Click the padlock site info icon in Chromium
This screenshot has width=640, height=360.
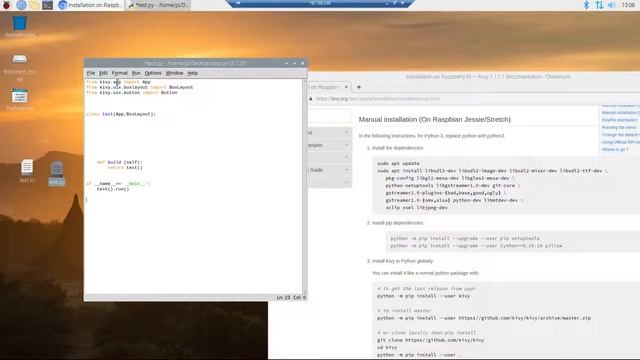point(311,99)
